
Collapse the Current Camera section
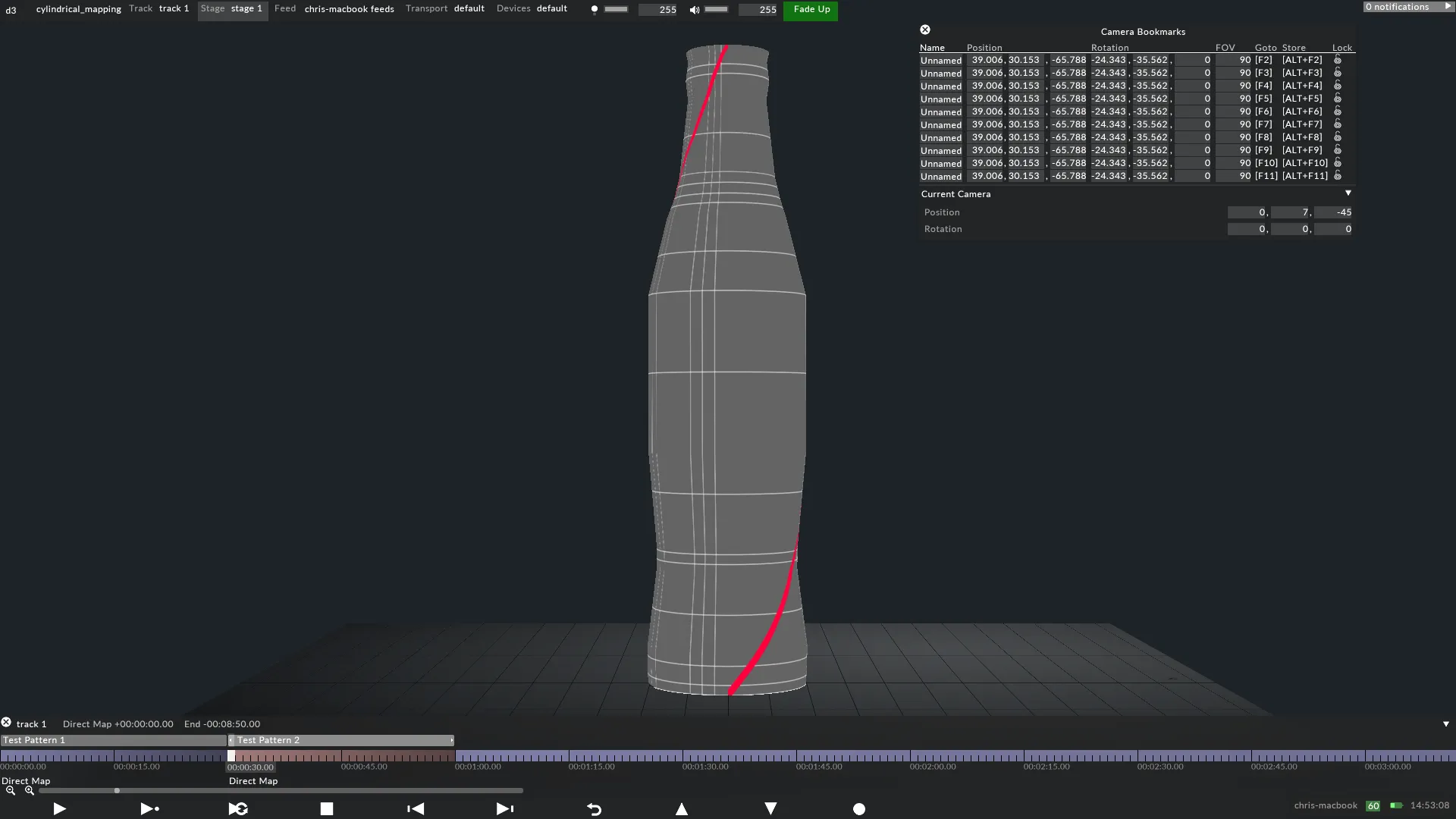pyautogui.click(x=1348, y=193)
